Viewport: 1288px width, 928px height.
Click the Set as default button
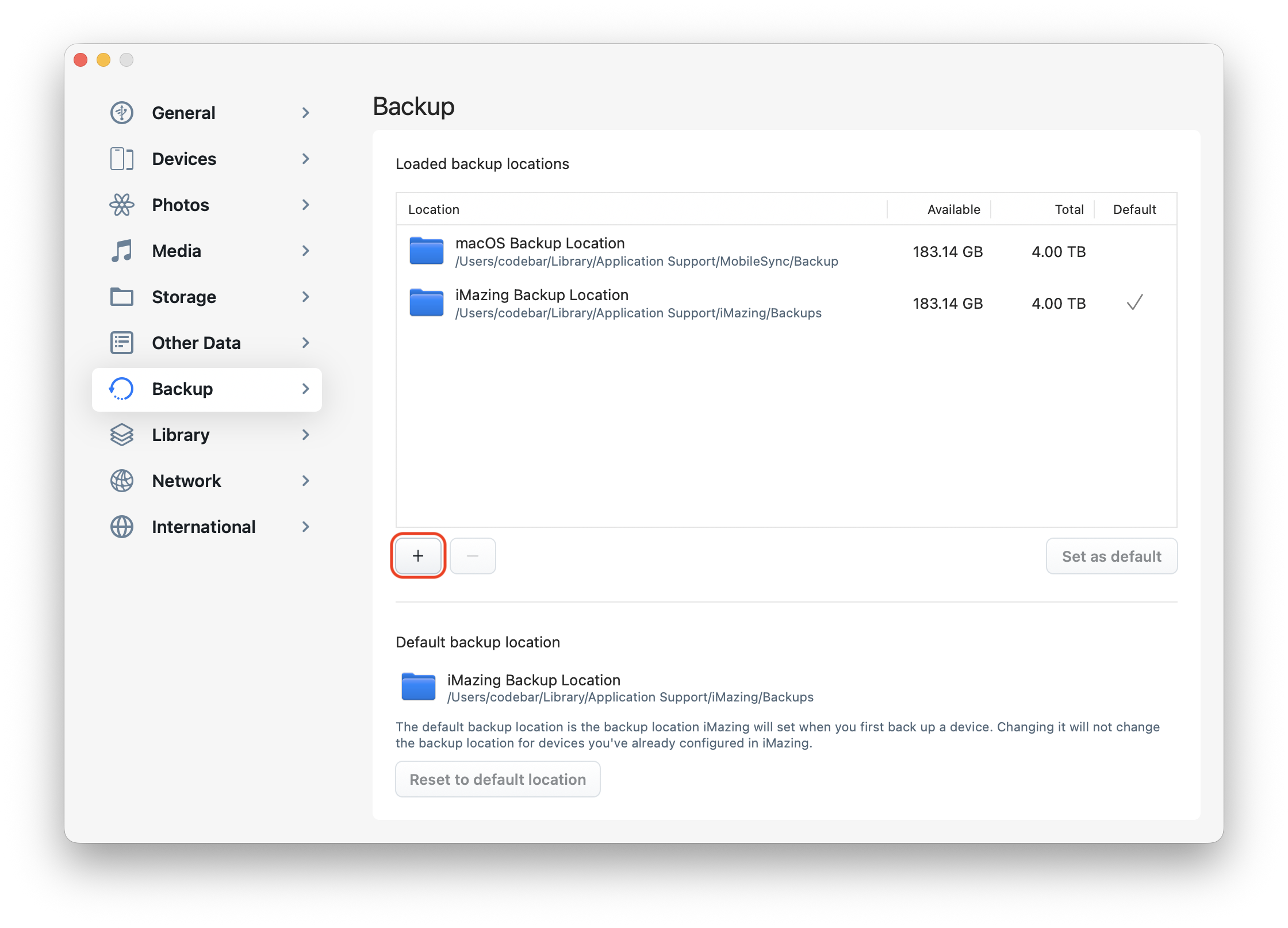[1111, 556]
